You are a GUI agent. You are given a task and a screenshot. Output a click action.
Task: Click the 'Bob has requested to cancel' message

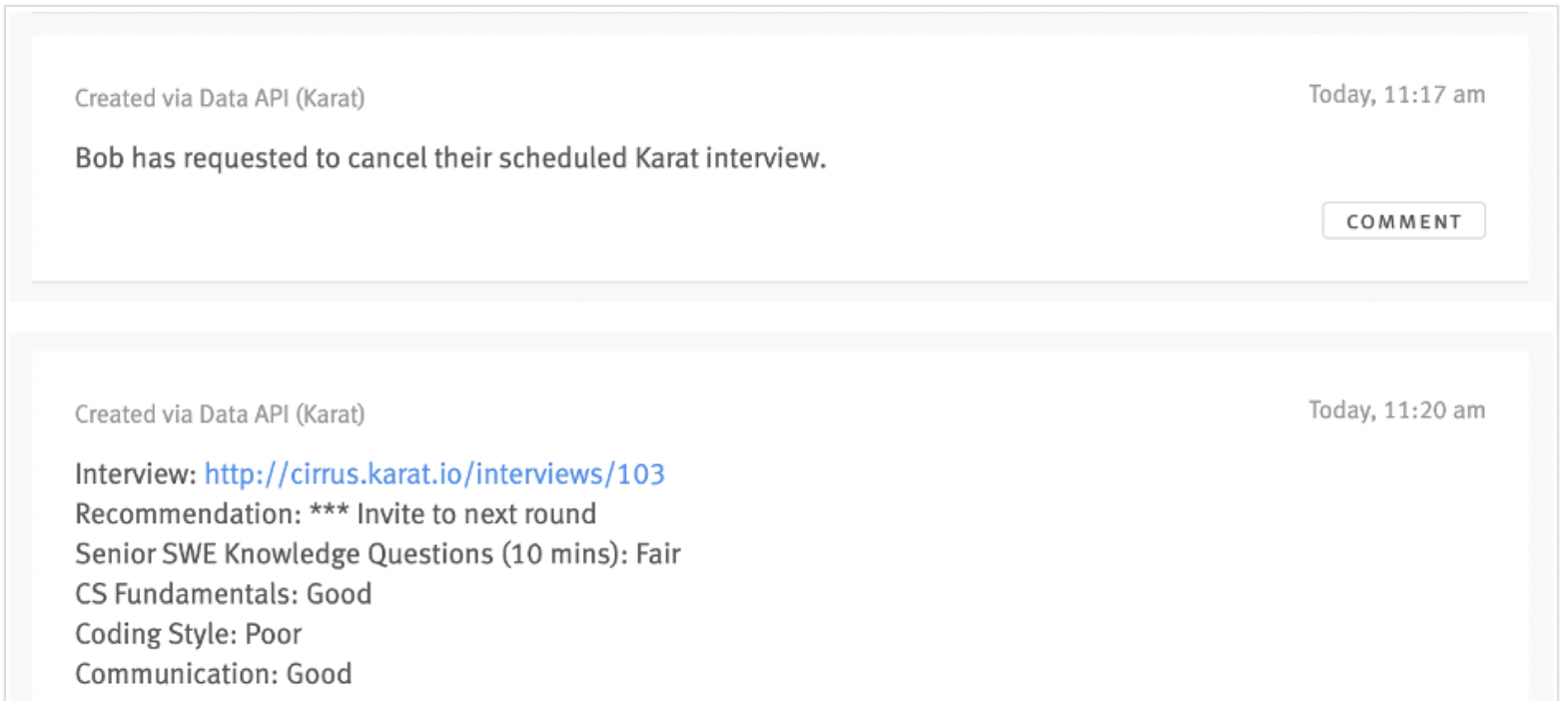450,158
